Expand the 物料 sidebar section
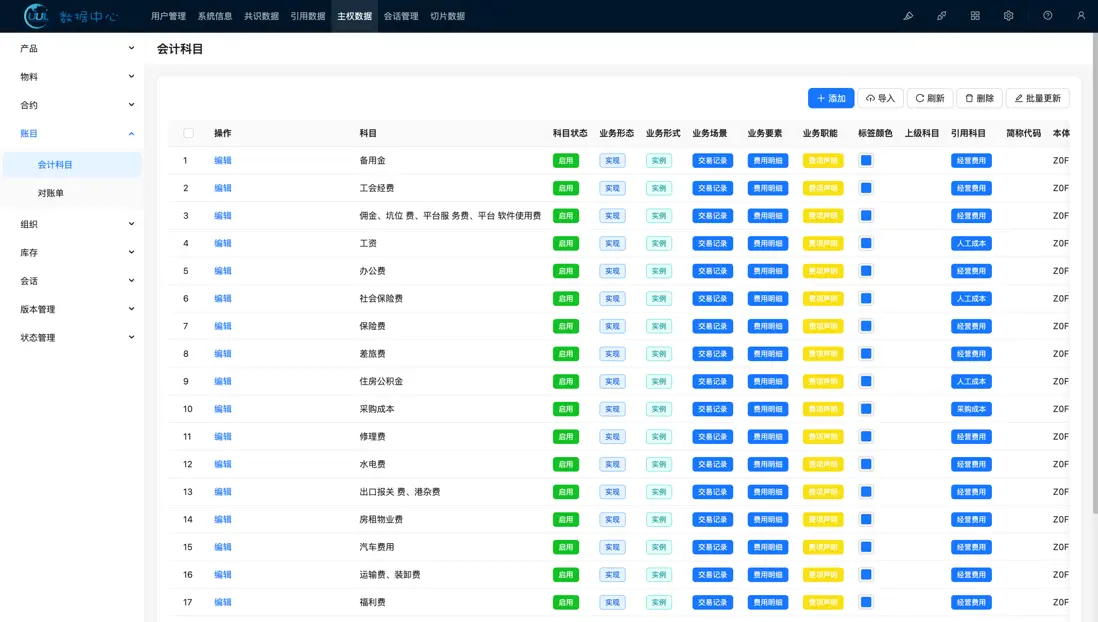1098x622 pixels. click(72, 76)
